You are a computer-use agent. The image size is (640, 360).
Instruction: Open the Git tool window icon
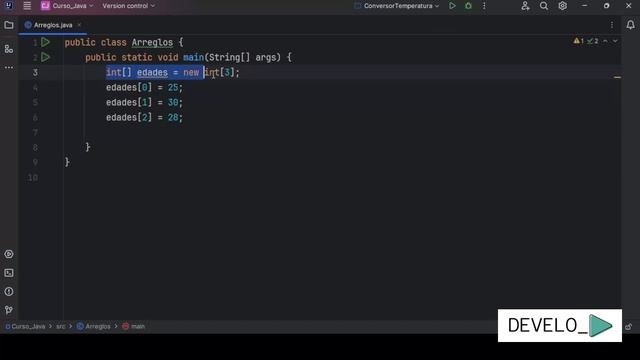click(x=9, y=310)
